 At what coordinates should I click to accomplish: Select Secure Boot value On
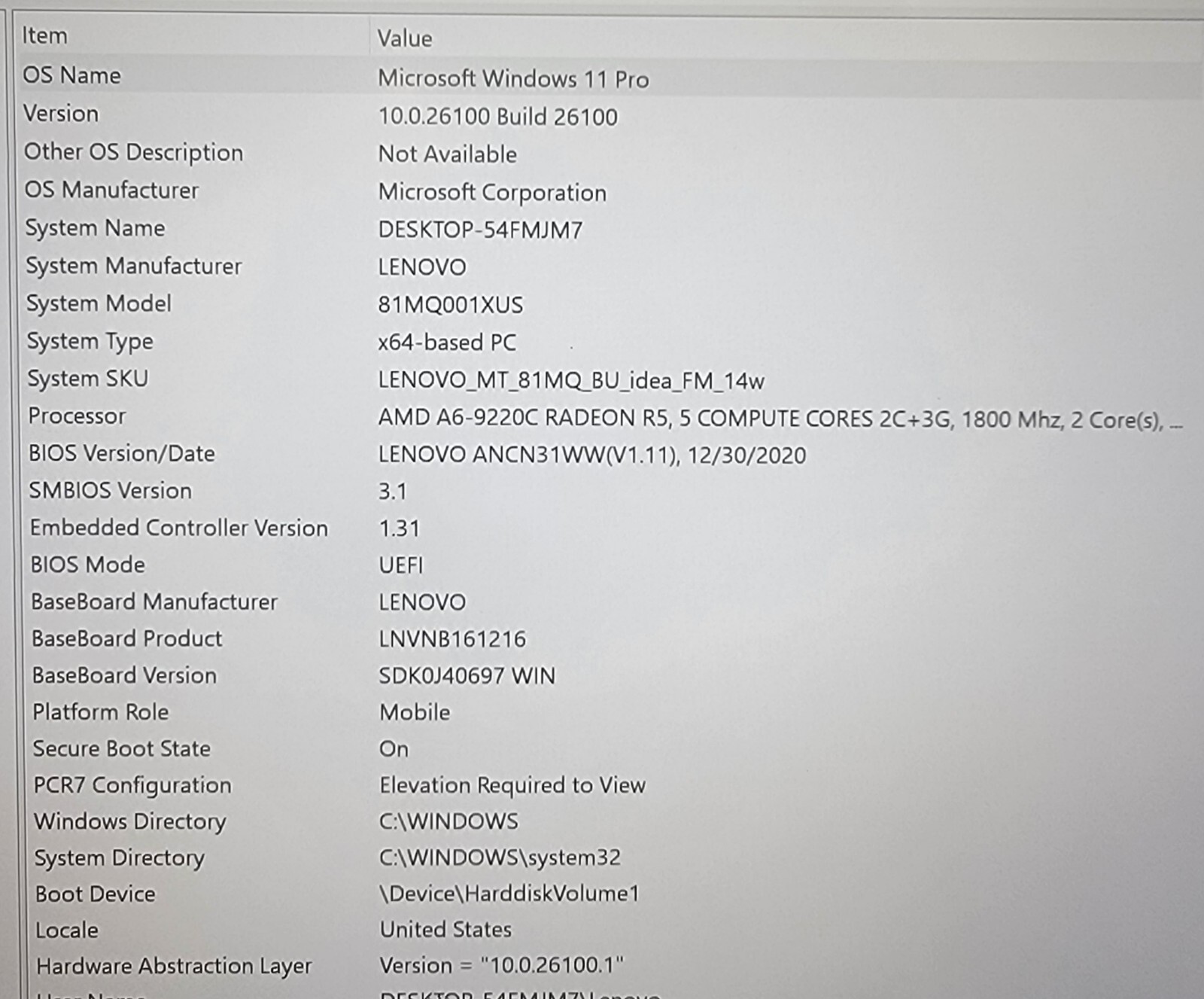click(394, 749)
